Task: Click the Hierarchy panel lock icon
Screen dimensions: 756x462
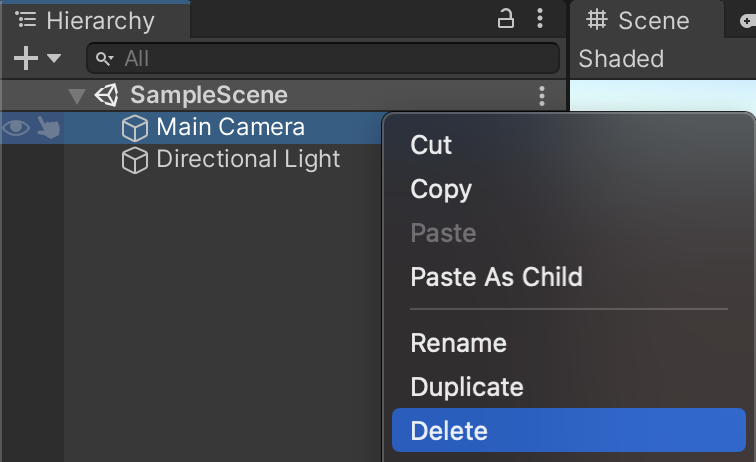Action: [x=506, y=19]
